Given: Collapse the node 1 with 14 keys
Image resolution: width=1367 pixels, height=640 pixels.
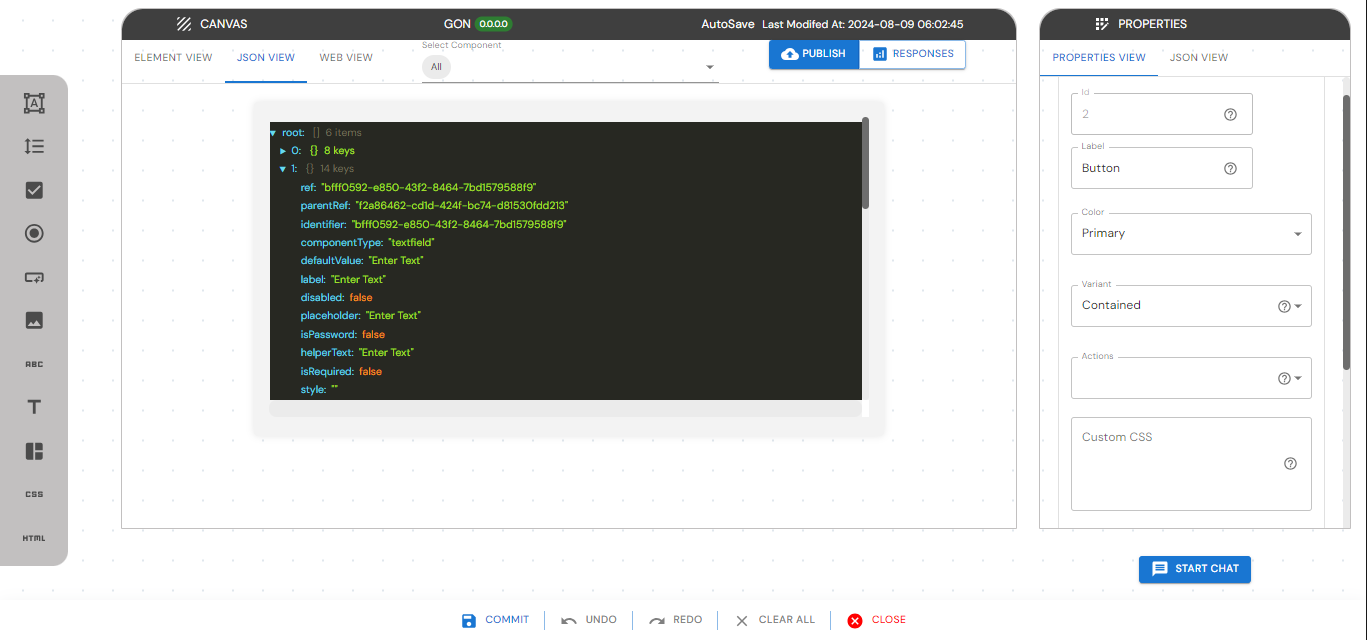Looking at the screenshot, I should 283,169.
